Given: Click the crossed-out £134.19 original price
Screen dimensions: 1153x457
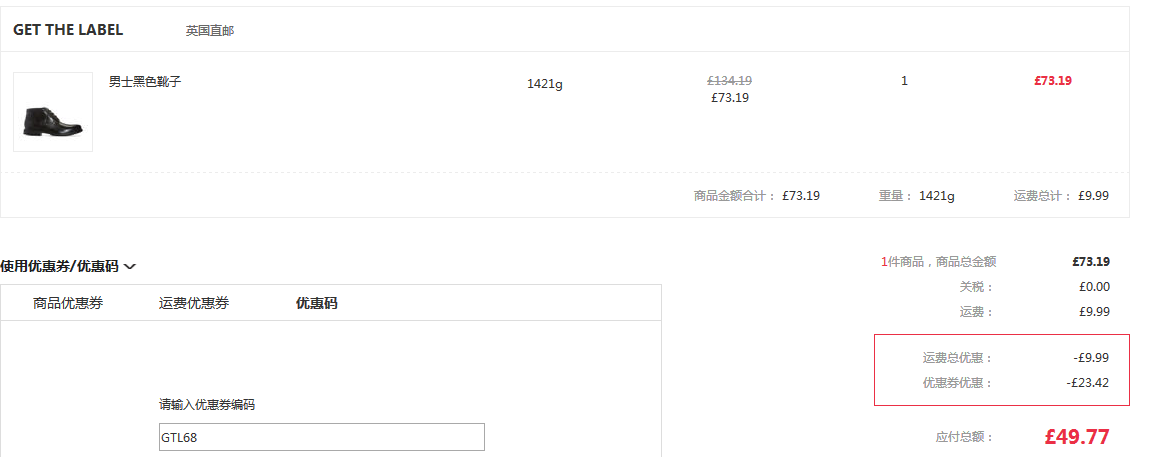Looking at the screenshot, I should tap(729, 81).
